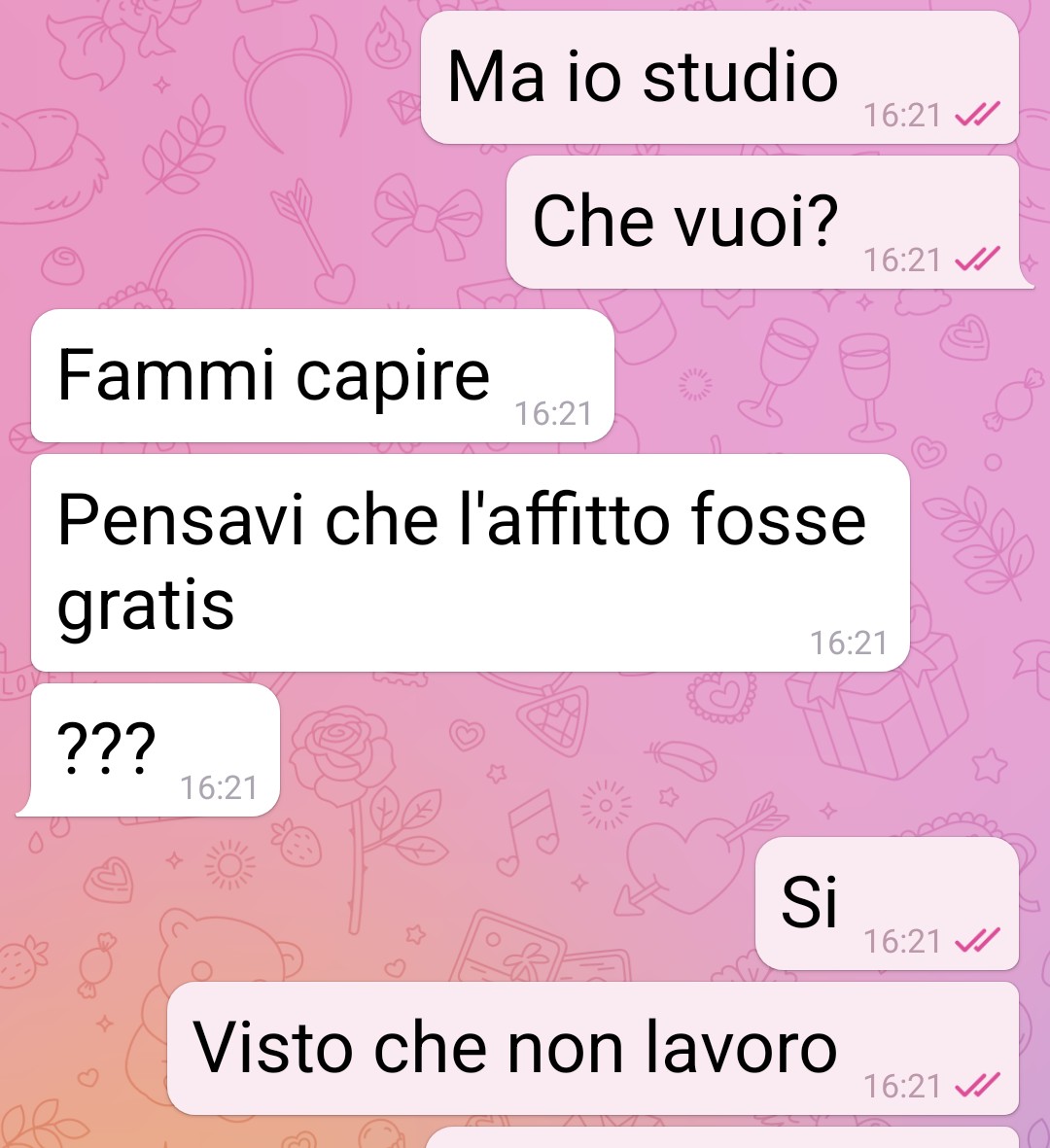The height and width of the screenshot is (1148, 1050).
Task: Click double check icon on "Che vuoi?"
Action: (x=977, y=260)
